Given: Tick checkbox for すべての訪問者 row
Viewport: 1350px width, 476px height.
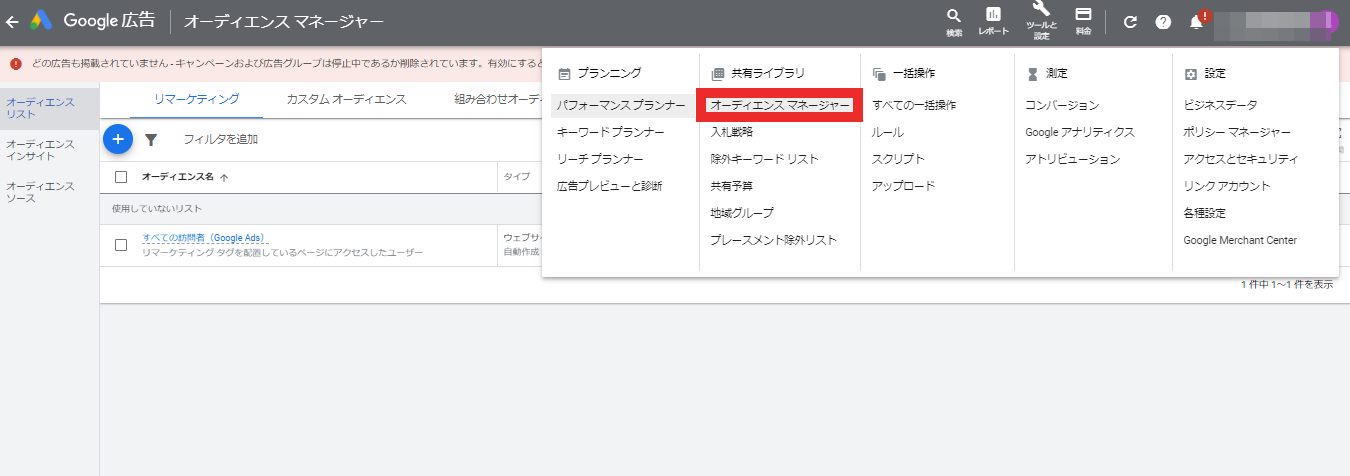Looking at the screenshot, I should coord(121,245).
